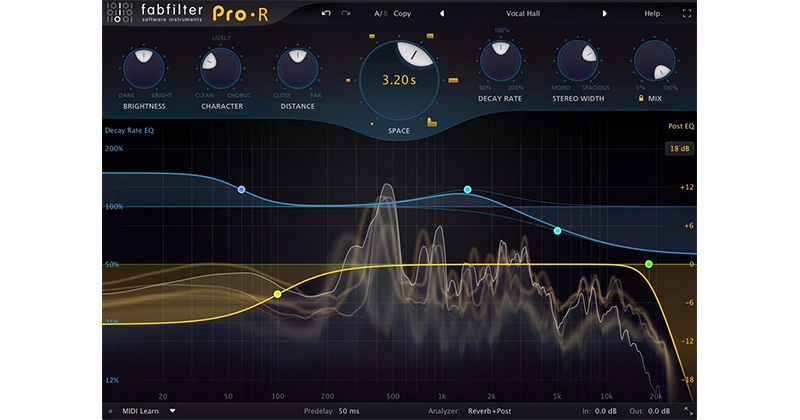Open the MIDI Learn dropdown arrow
The height and width of the screenshot is (420, 800).
(172, 411)
